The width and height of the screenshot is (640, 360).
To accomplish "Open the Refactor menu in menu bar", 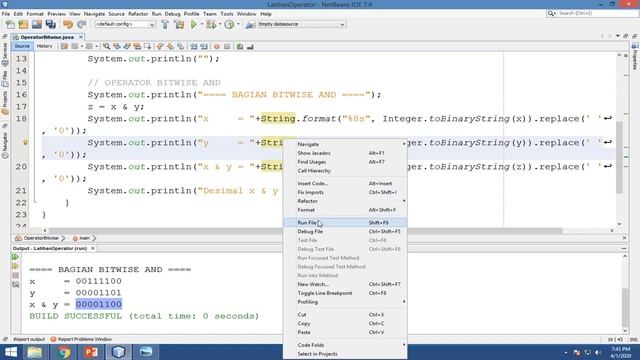I will 138,14.
